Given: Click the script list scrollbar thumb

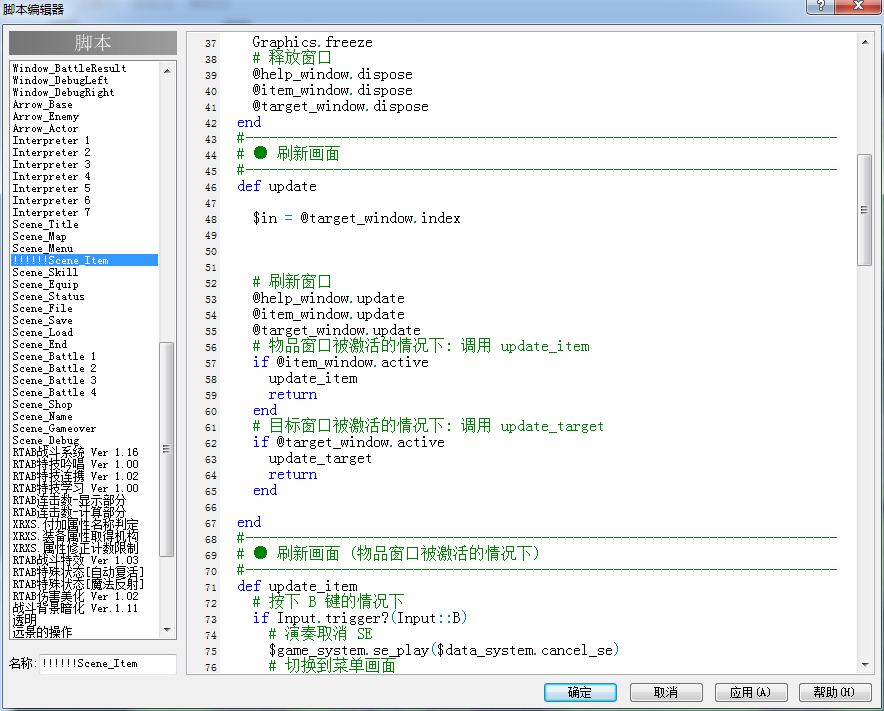Looking at the screenshot, I should click(167, 449).
